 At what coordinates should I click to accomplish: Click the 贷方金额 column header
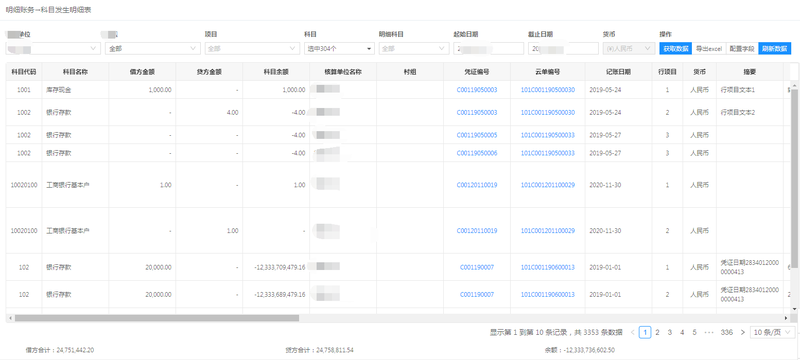click(209, 72)
